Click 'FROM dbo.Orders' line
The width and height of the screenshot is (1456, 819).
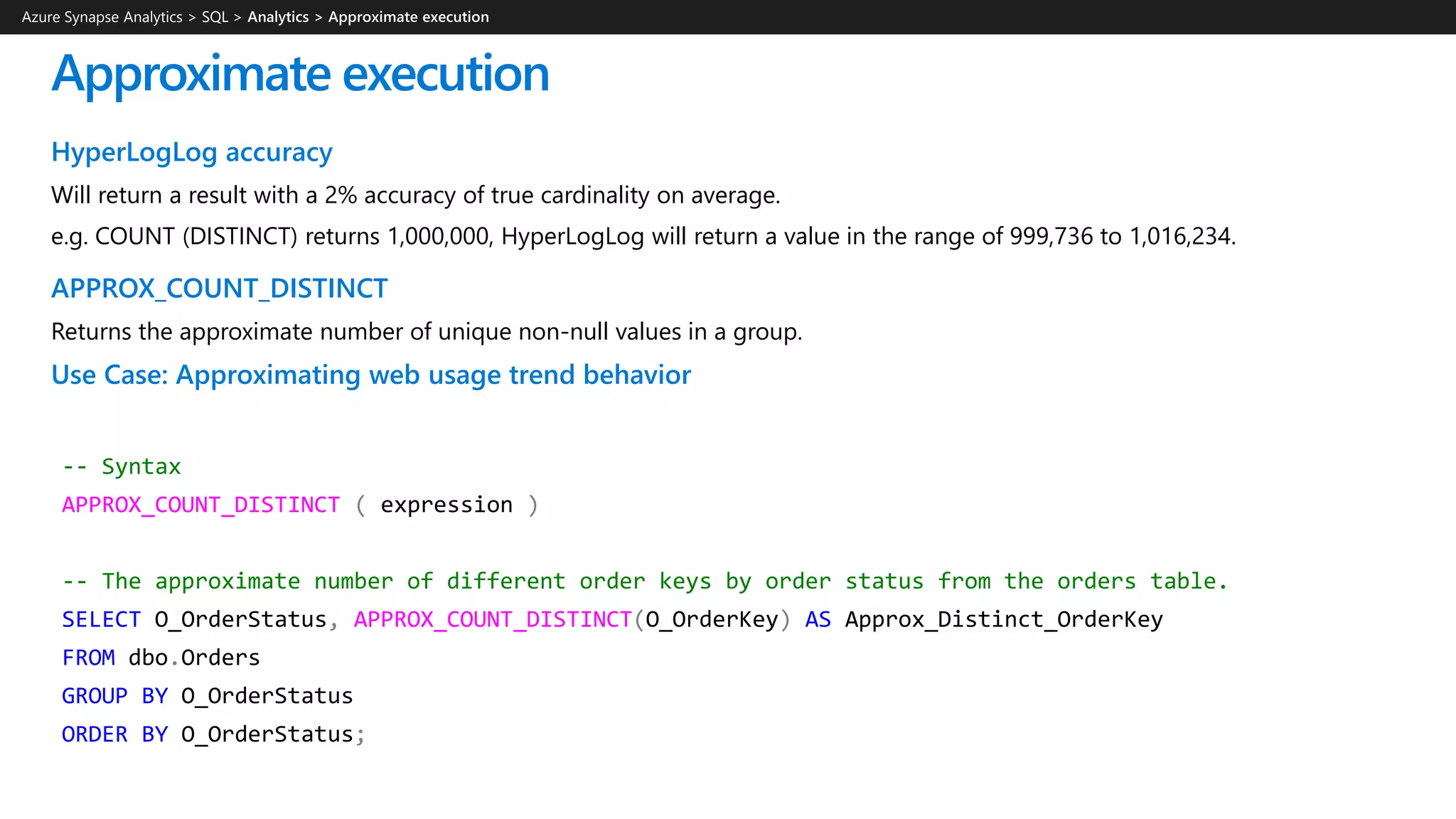click(x=161, y=658)
